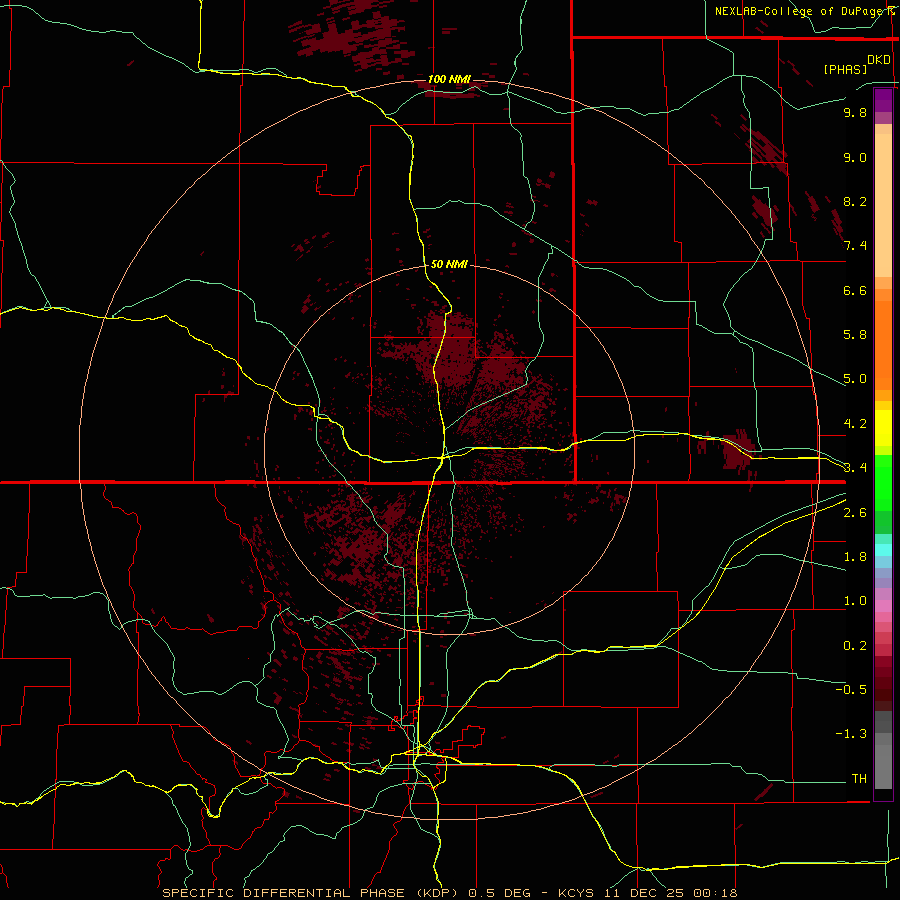Pick the purple band on the color scale
The image size is (900, 900).
point(883,100)
